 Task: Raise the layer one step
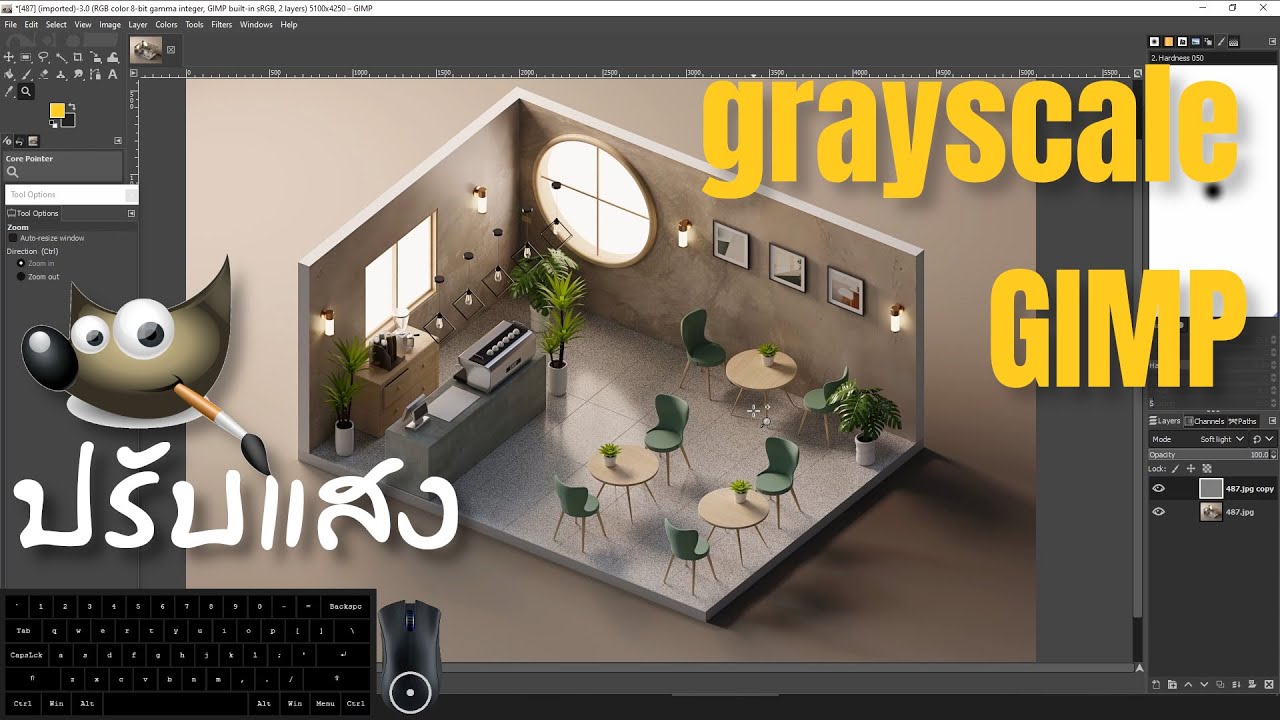click(1188, 684)
